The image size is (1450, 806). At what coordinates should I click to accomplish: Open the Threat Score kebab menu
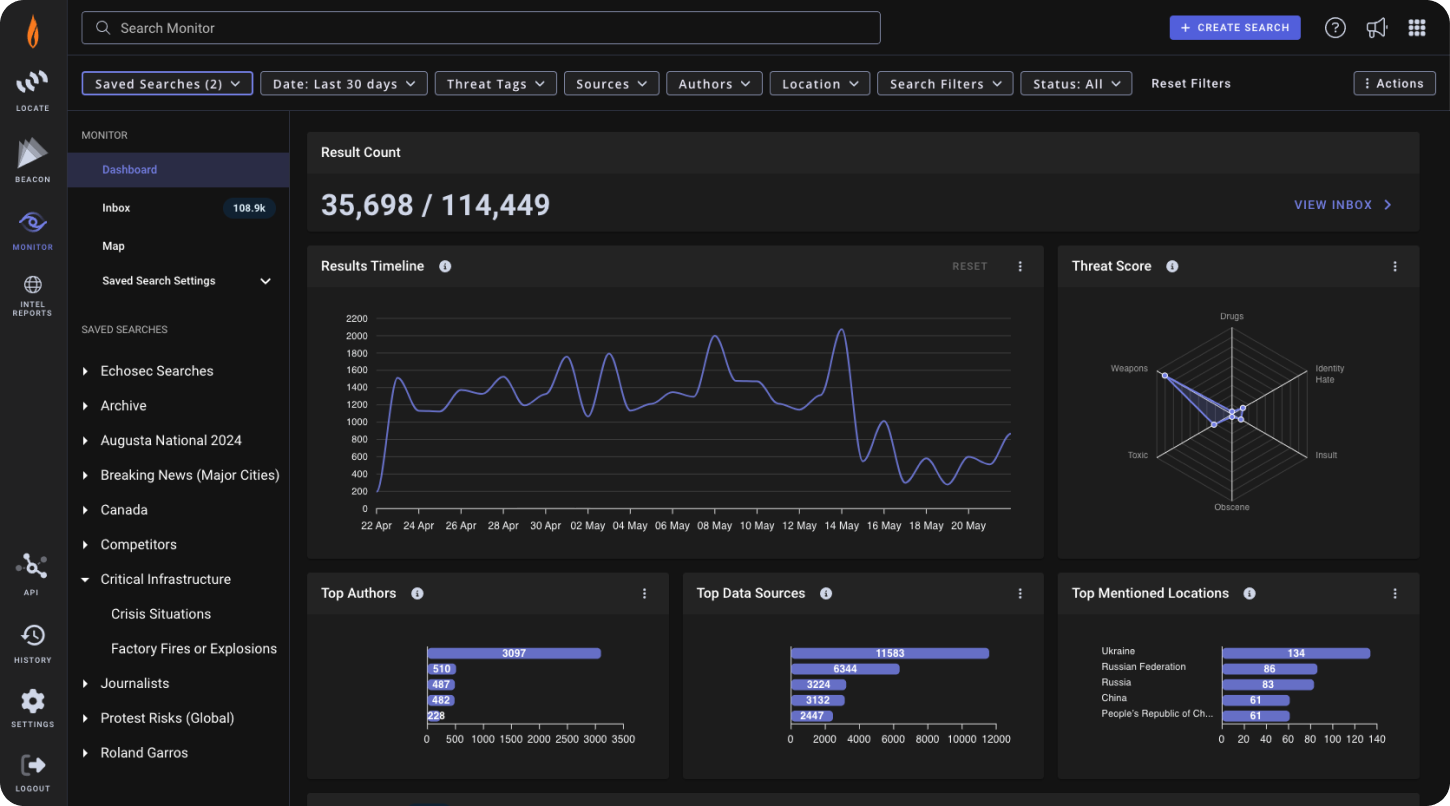pyautogui.click(x=1395, y=266)
